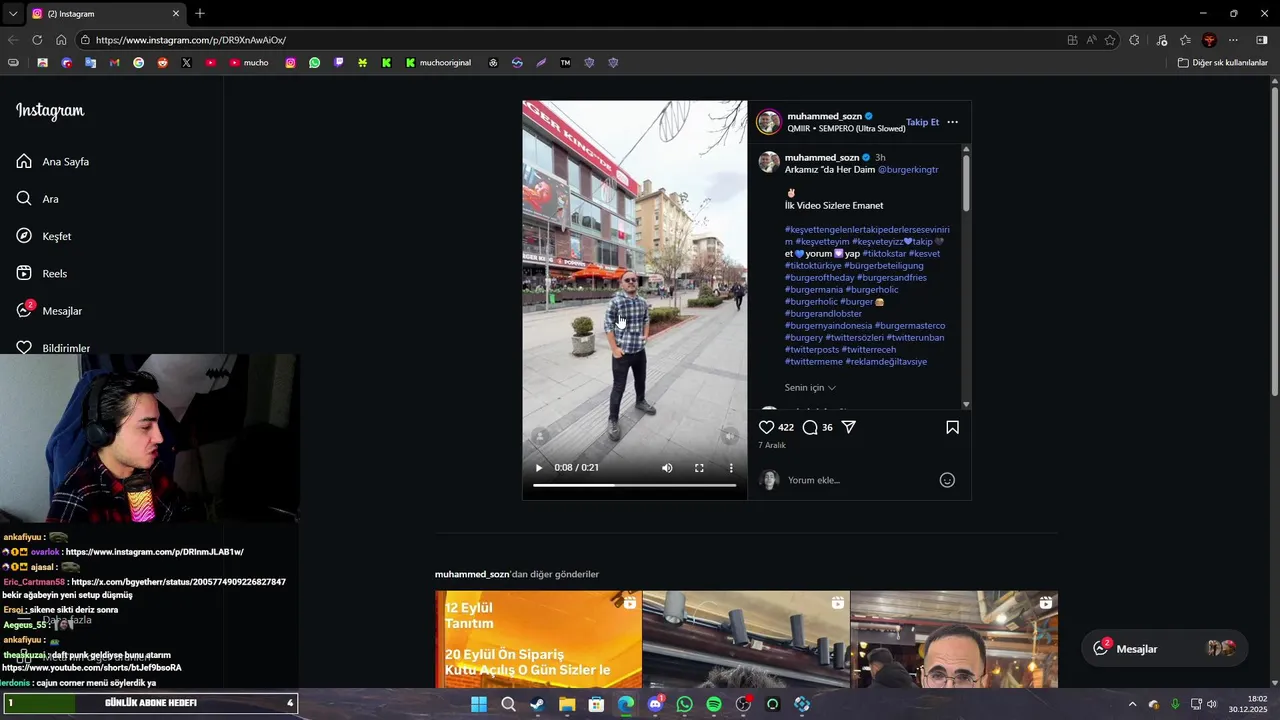Open the #tiktokstar hashtag link
This screenshot has height=720, width=1280.
[x=884, y=254]
